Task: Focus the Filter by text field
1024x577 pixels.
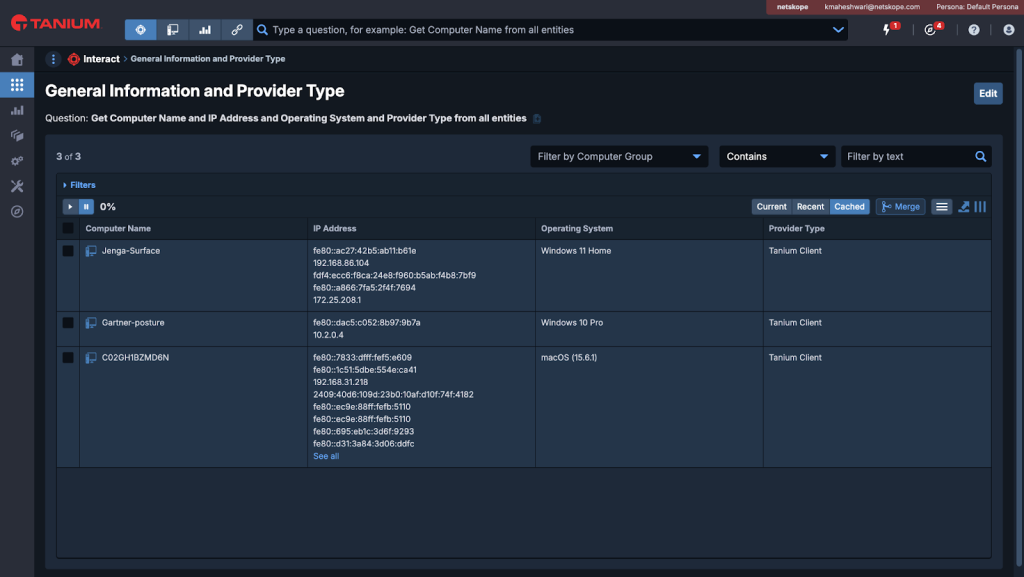Action: pyautogui.click(x=908, y=157)
